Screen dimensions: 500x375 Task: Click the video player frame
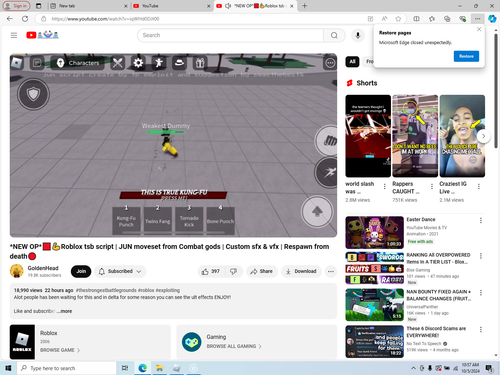point(173,145)
